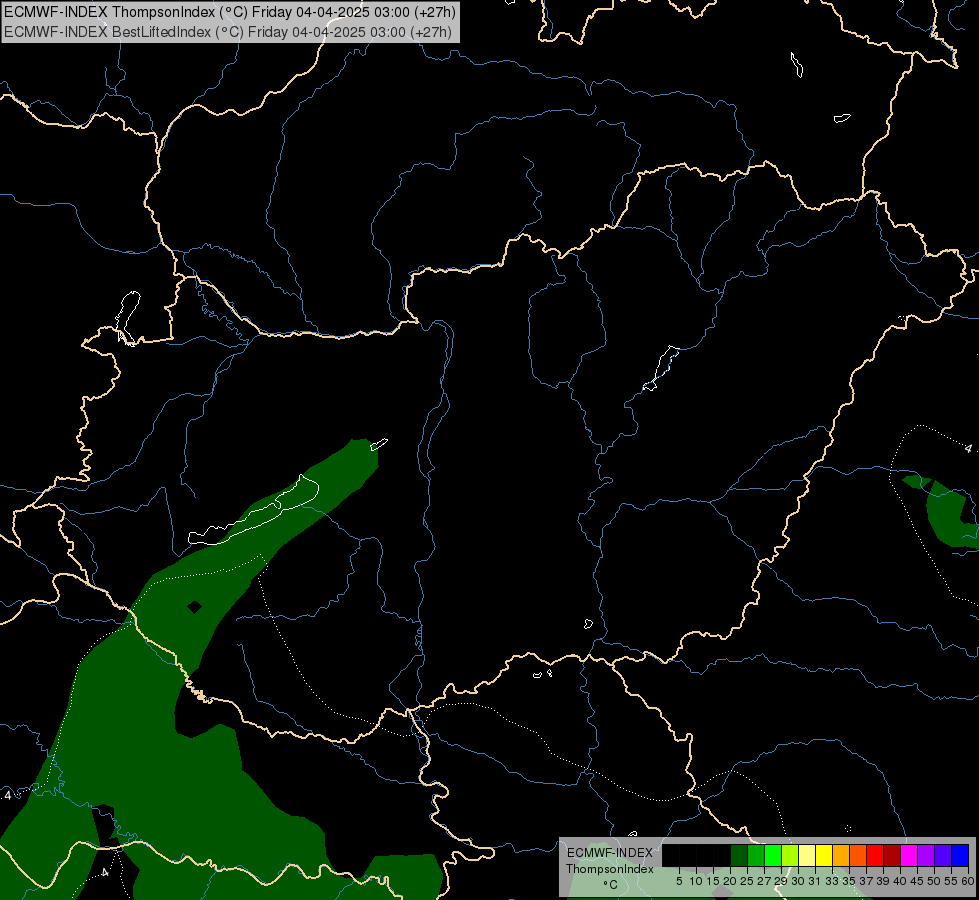The image size is (979, 900).
Task: Click the legend scale value '60'
Action: click(x=967, y=881)
